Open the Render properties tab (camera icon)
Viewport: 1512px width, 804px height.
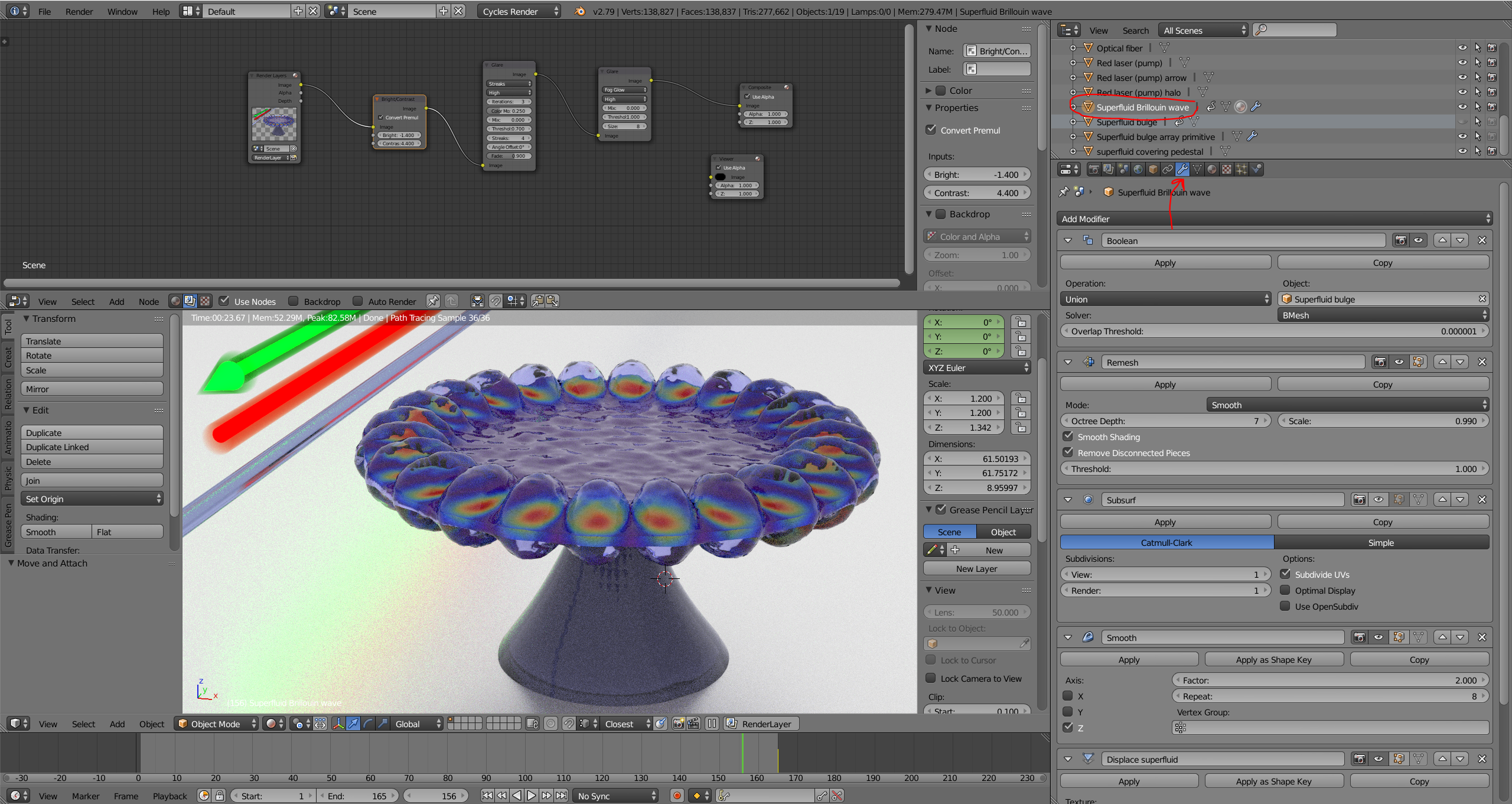pyautogui.click(x=1094, y=170)
